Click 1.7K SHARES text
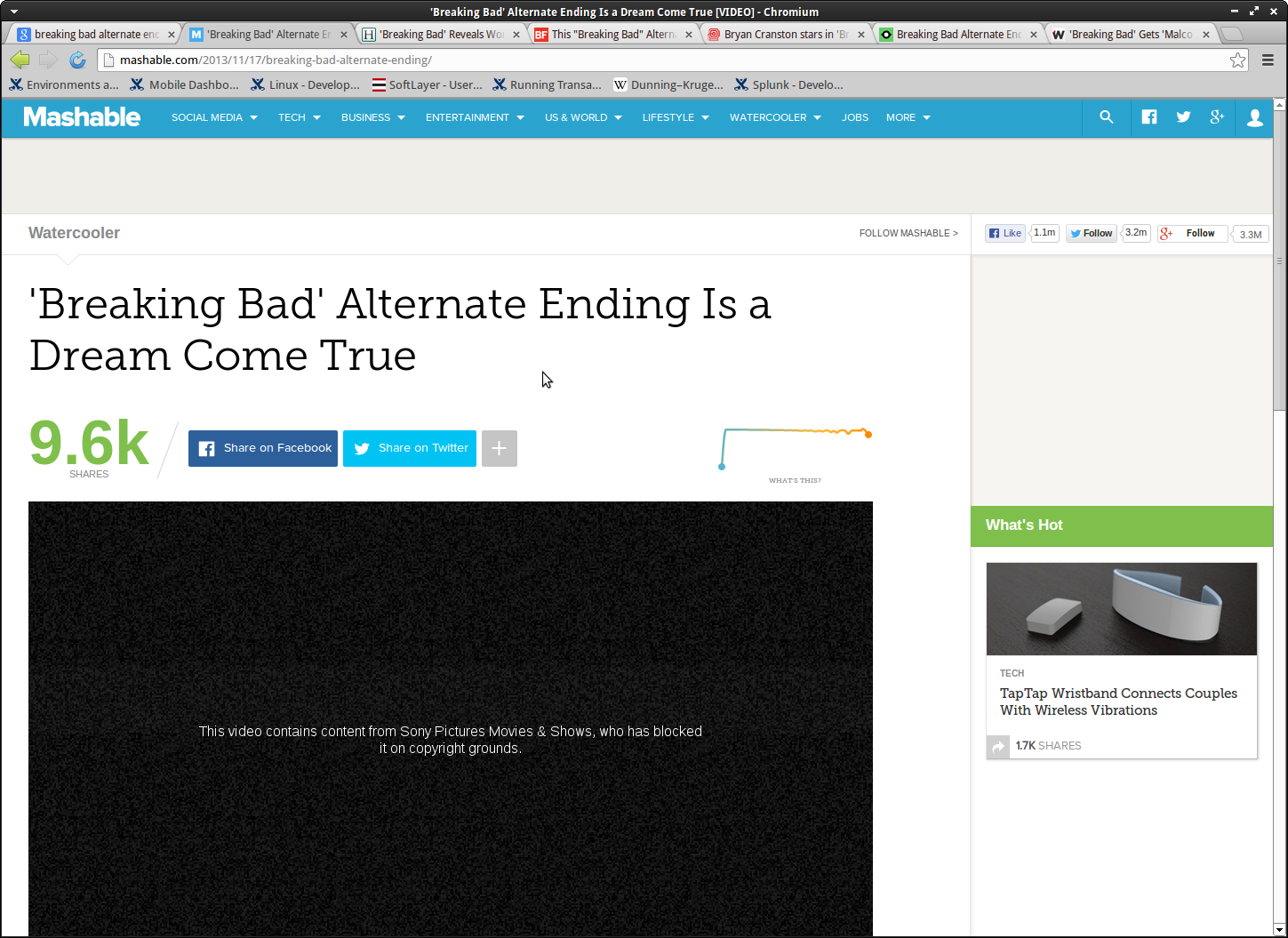 (1049, 746)
